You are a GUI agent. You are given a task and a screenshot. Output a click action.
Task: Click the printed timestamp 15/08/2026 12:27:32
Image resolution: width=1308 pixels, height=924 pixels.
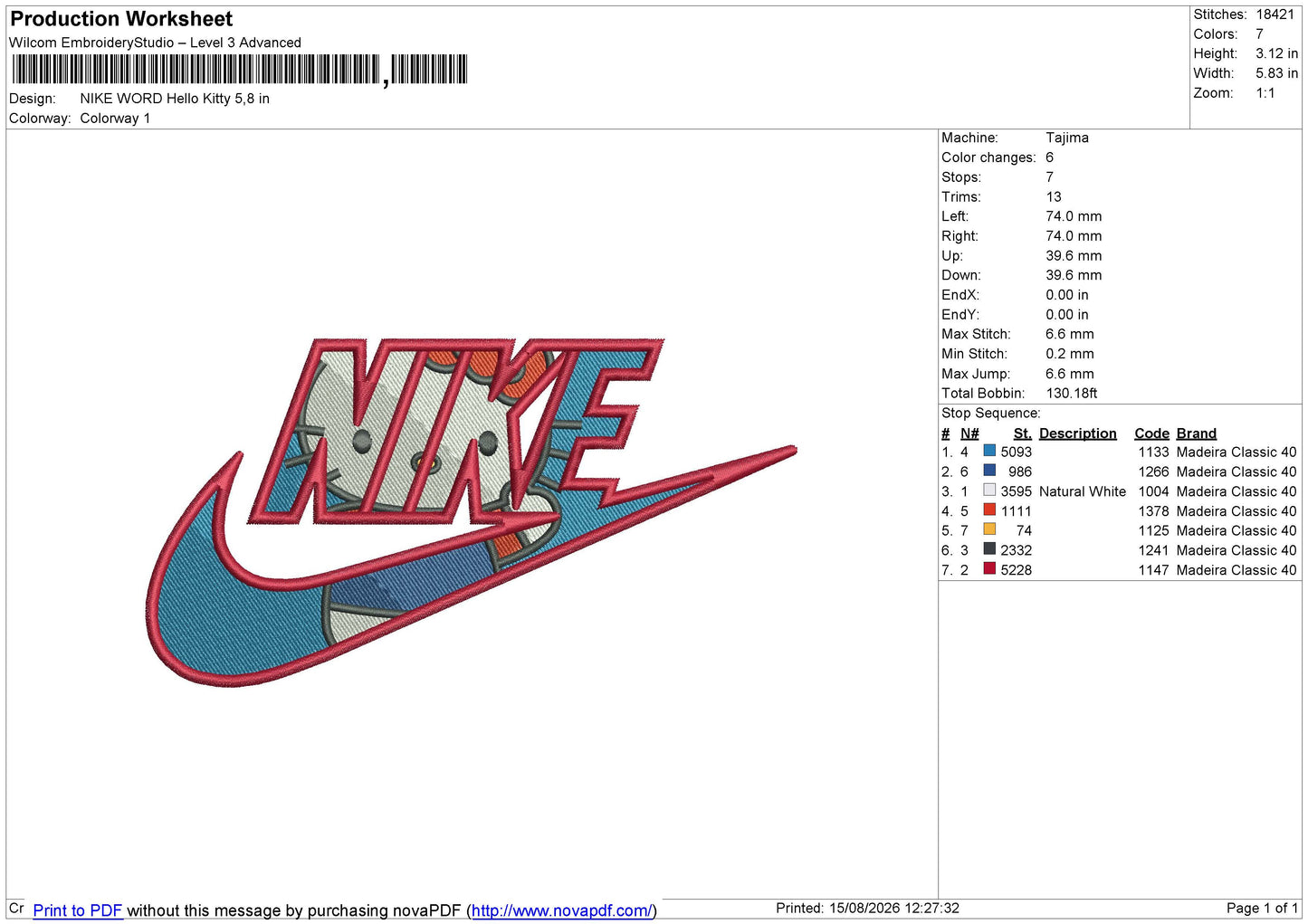(893, 908)
